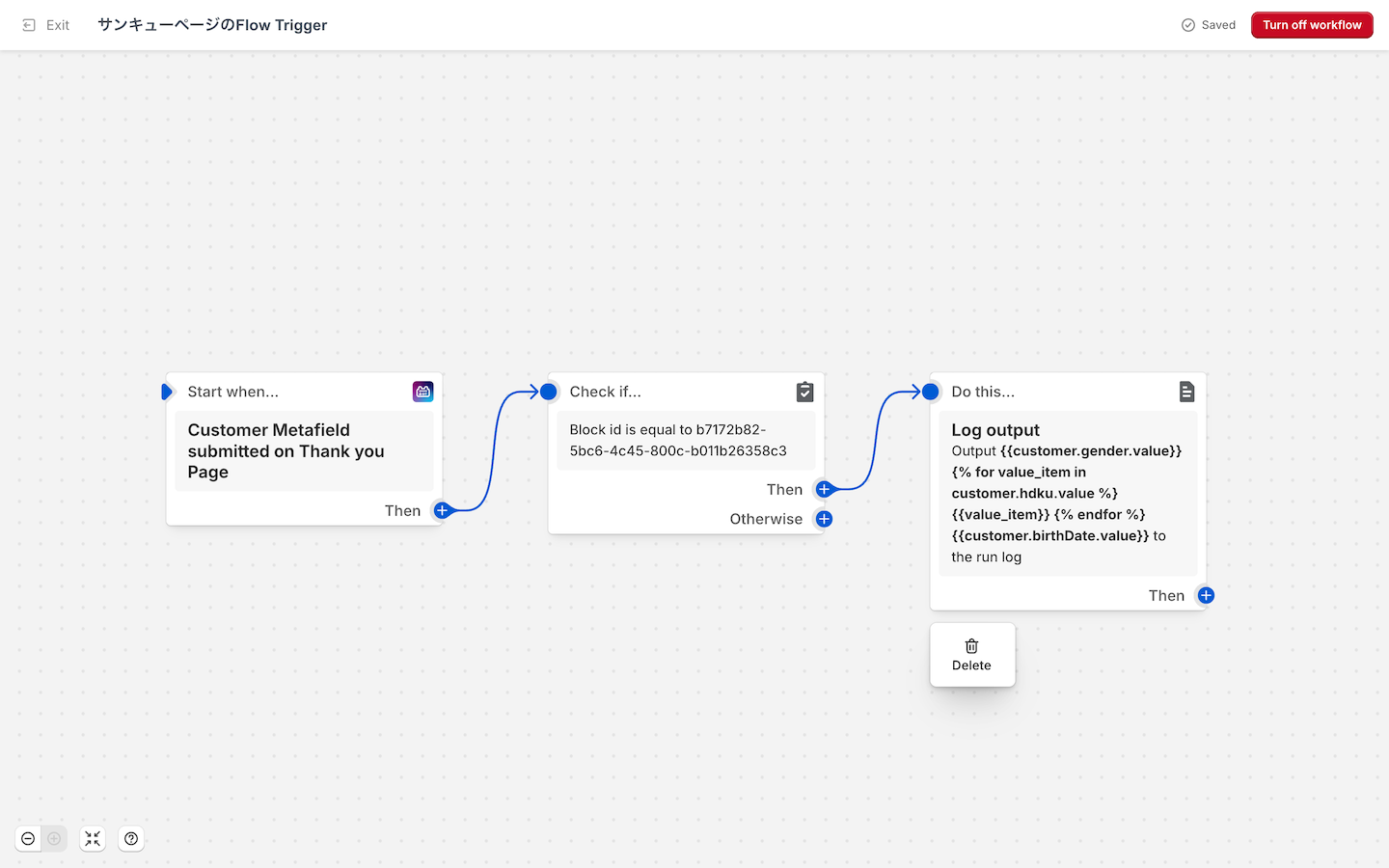Click the workflow title サンキューページのFlow Trigger
This screenshot has height=868, width=1389.
click(212, 25)
